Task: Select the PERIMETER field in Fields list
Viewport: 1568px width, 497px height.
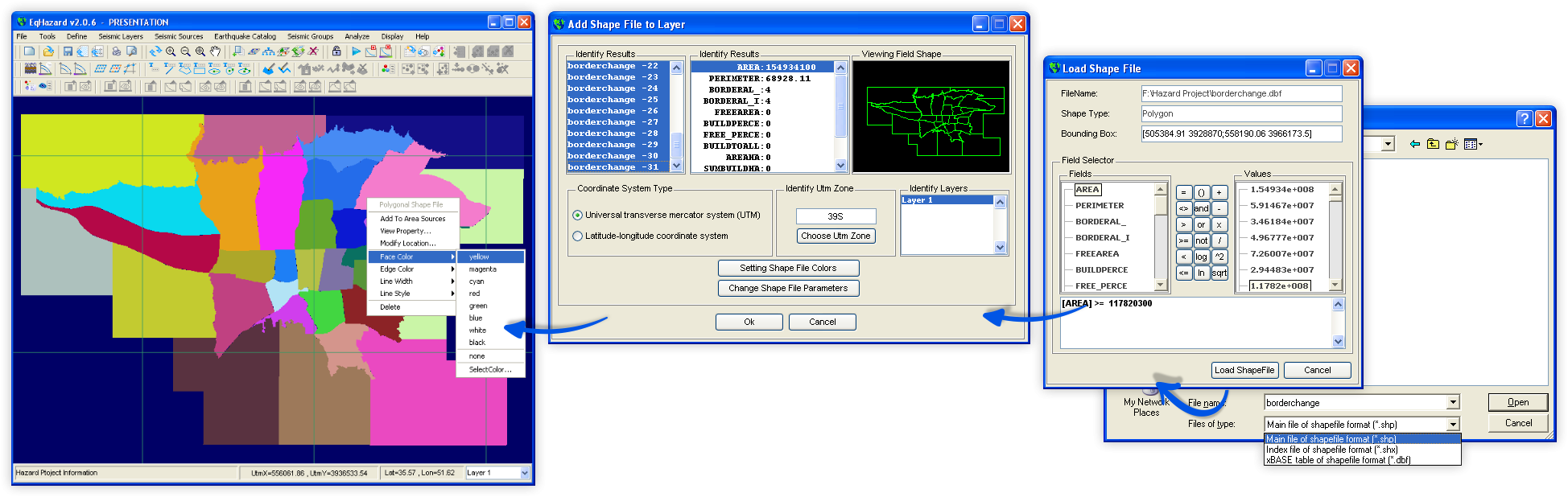Action: pos(1100,206)
